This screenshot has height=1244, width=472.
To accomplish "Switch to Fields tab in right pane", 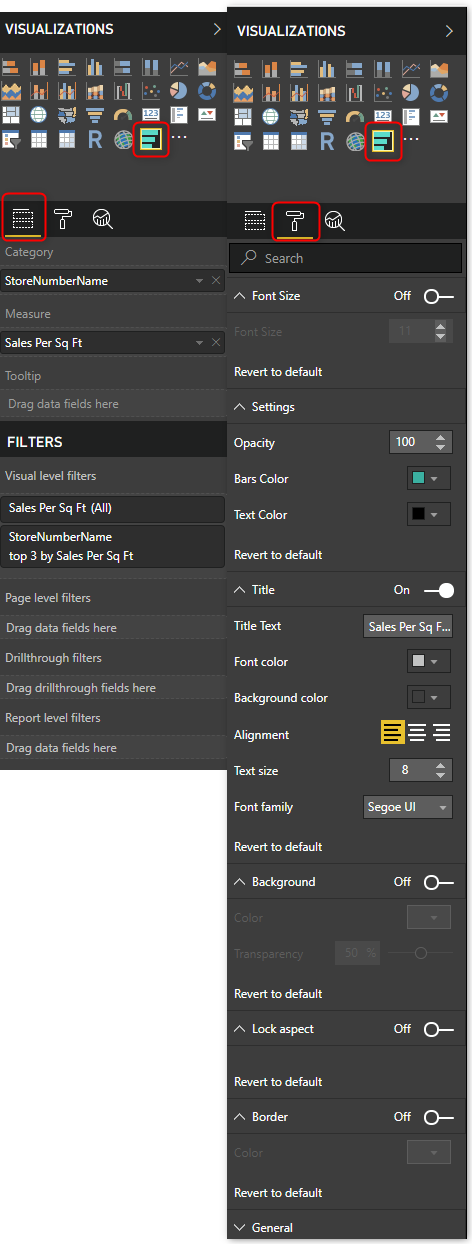I will (x=255, y=220).
